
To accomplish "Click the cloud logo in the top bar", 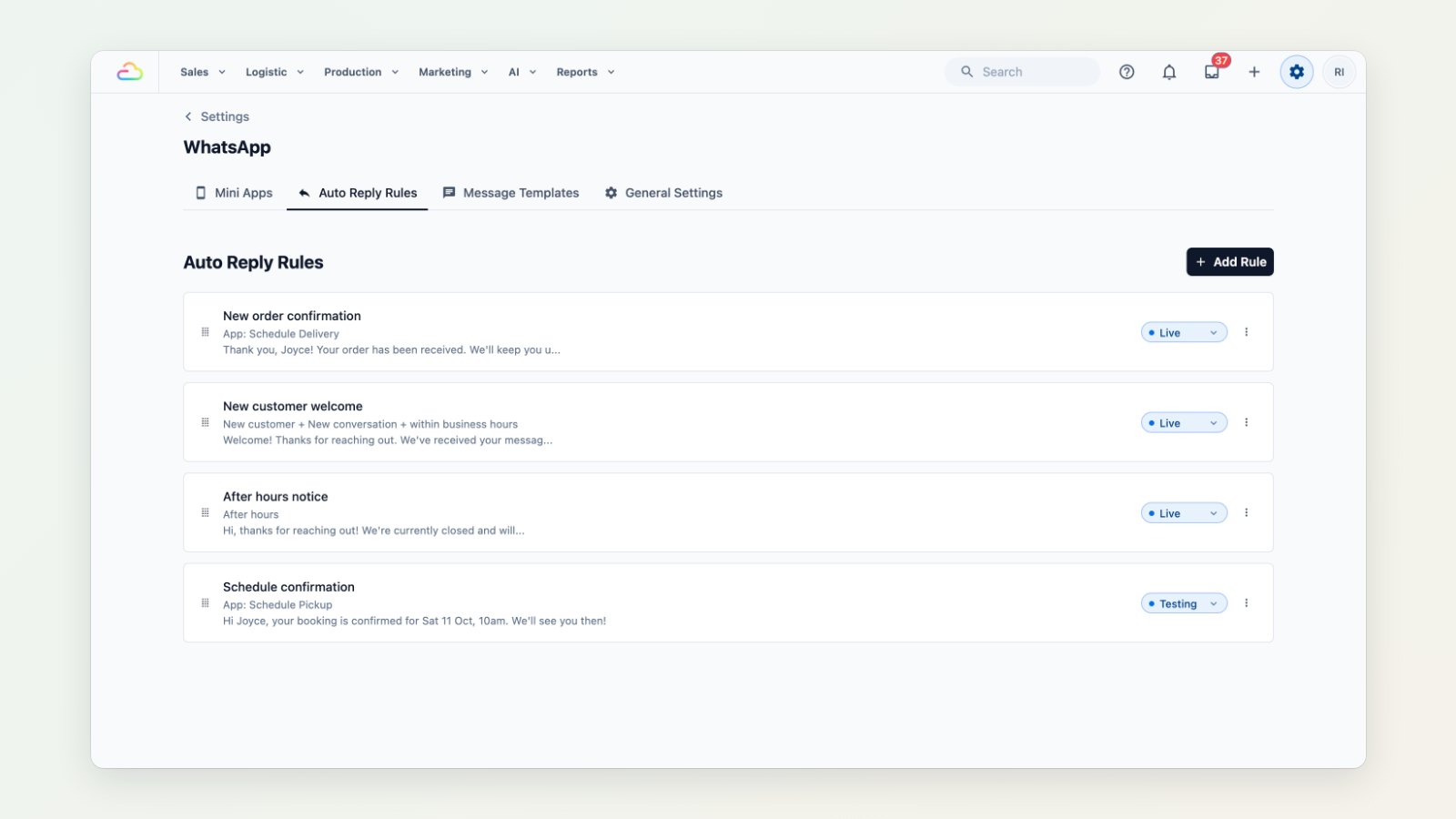I will click(x=129, y=72).
